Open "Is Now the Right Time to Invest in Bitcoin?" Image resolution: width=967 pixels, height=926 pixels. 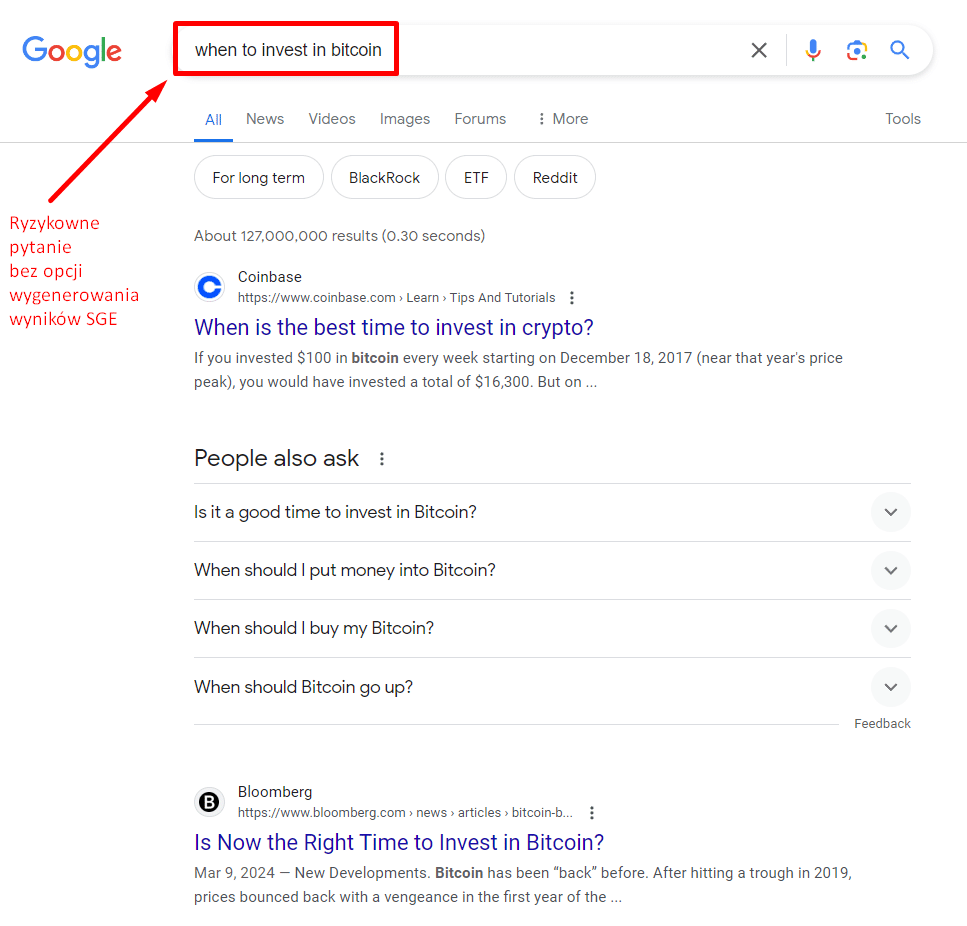tap(399, 842)
